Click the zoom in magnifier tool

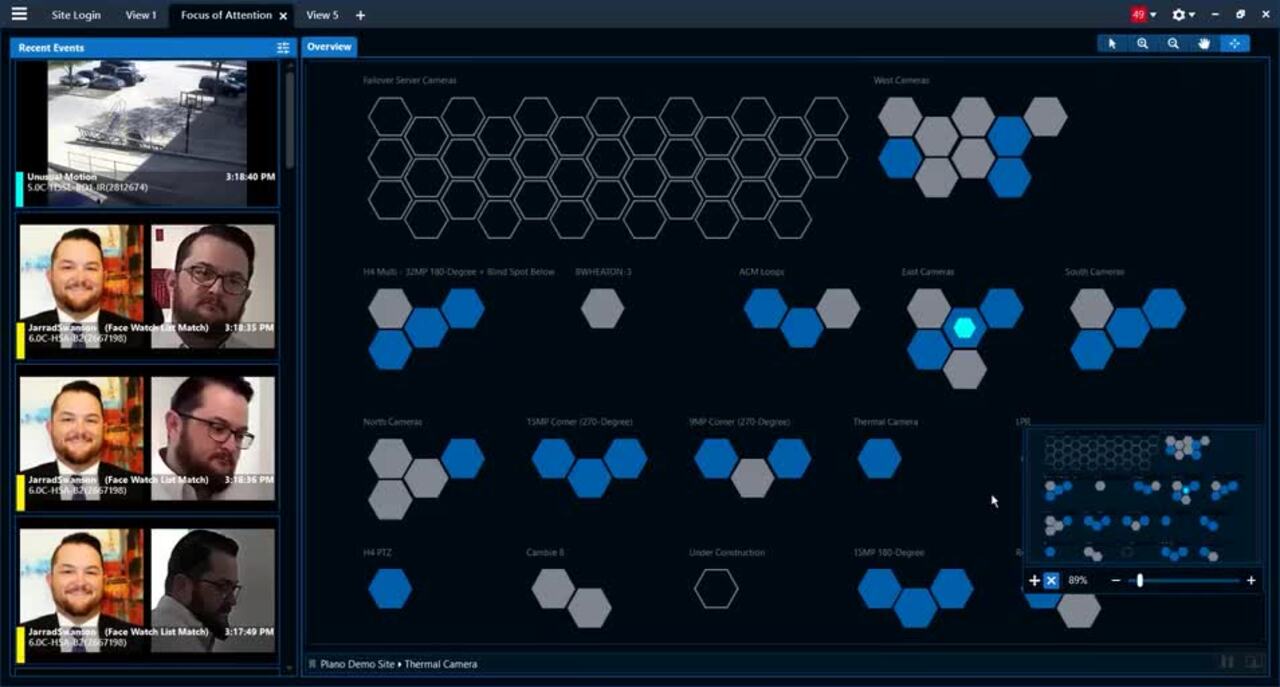(x=1142, y=44)
